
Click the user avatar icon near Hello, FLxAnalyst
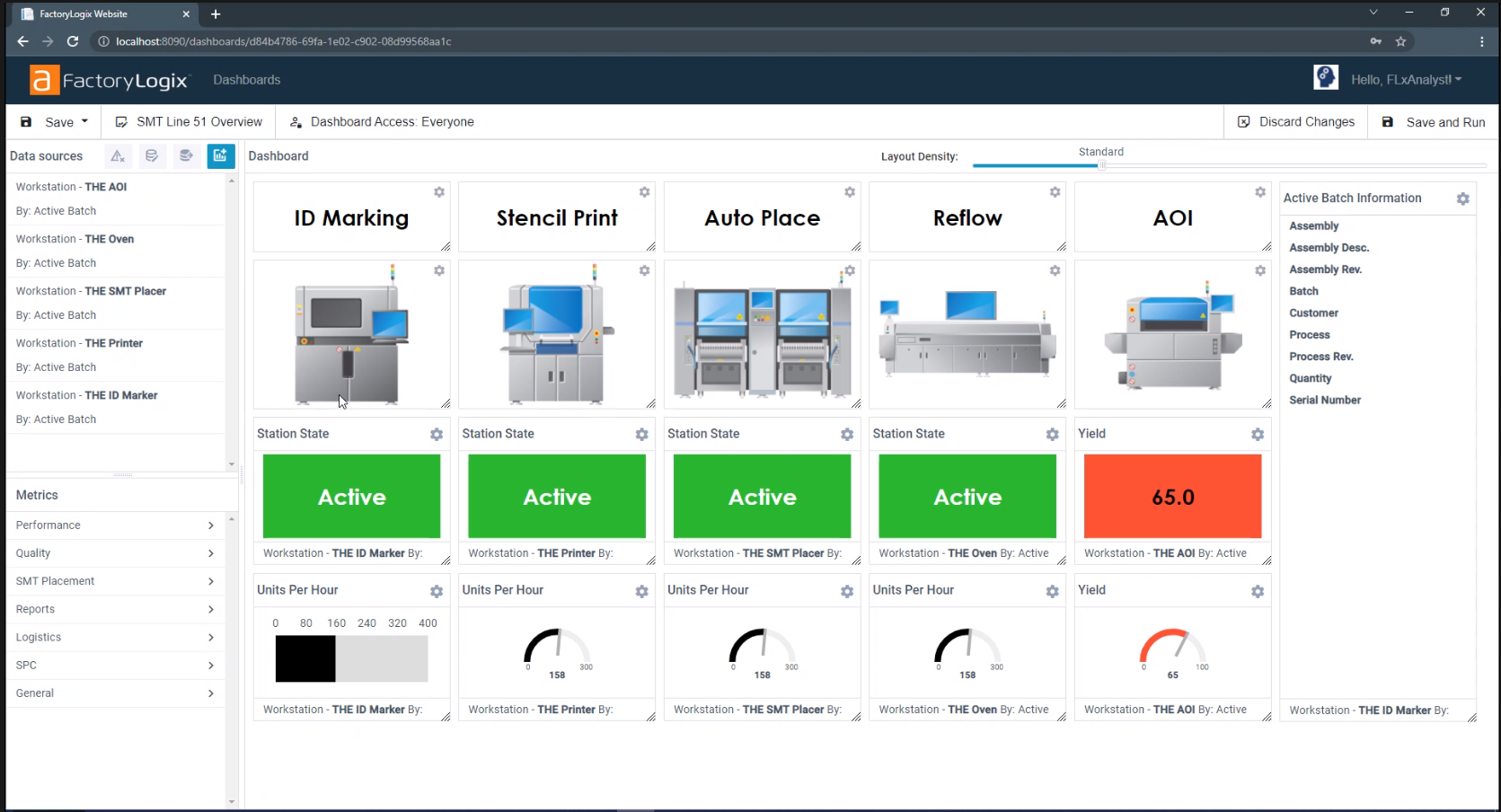[x=1326, y=77]
